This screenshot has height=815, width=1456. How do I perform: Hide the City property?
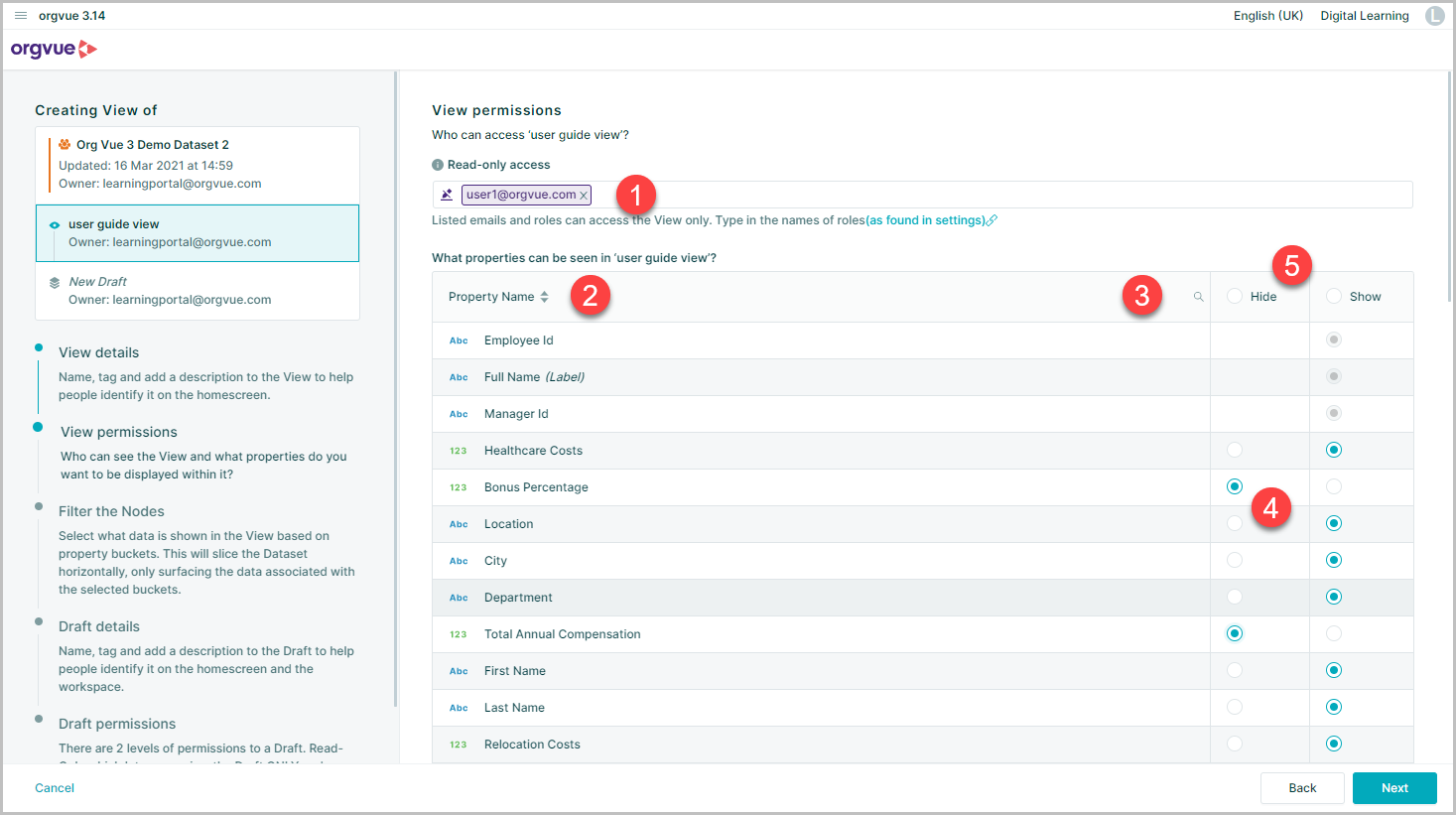coord(1235,560)
